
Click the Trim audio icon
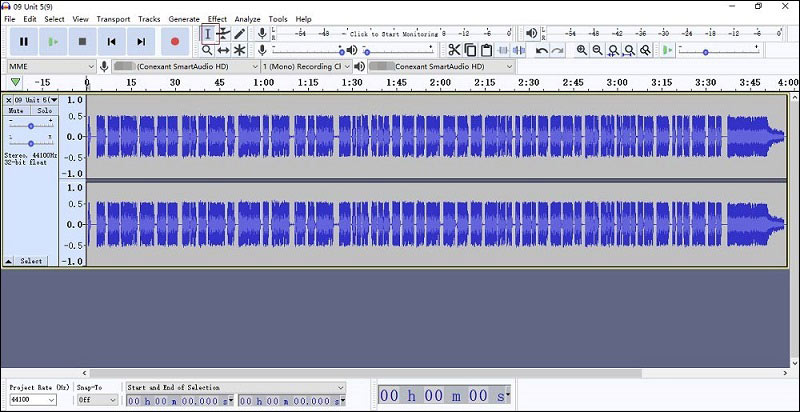click(x=503, y=50)
